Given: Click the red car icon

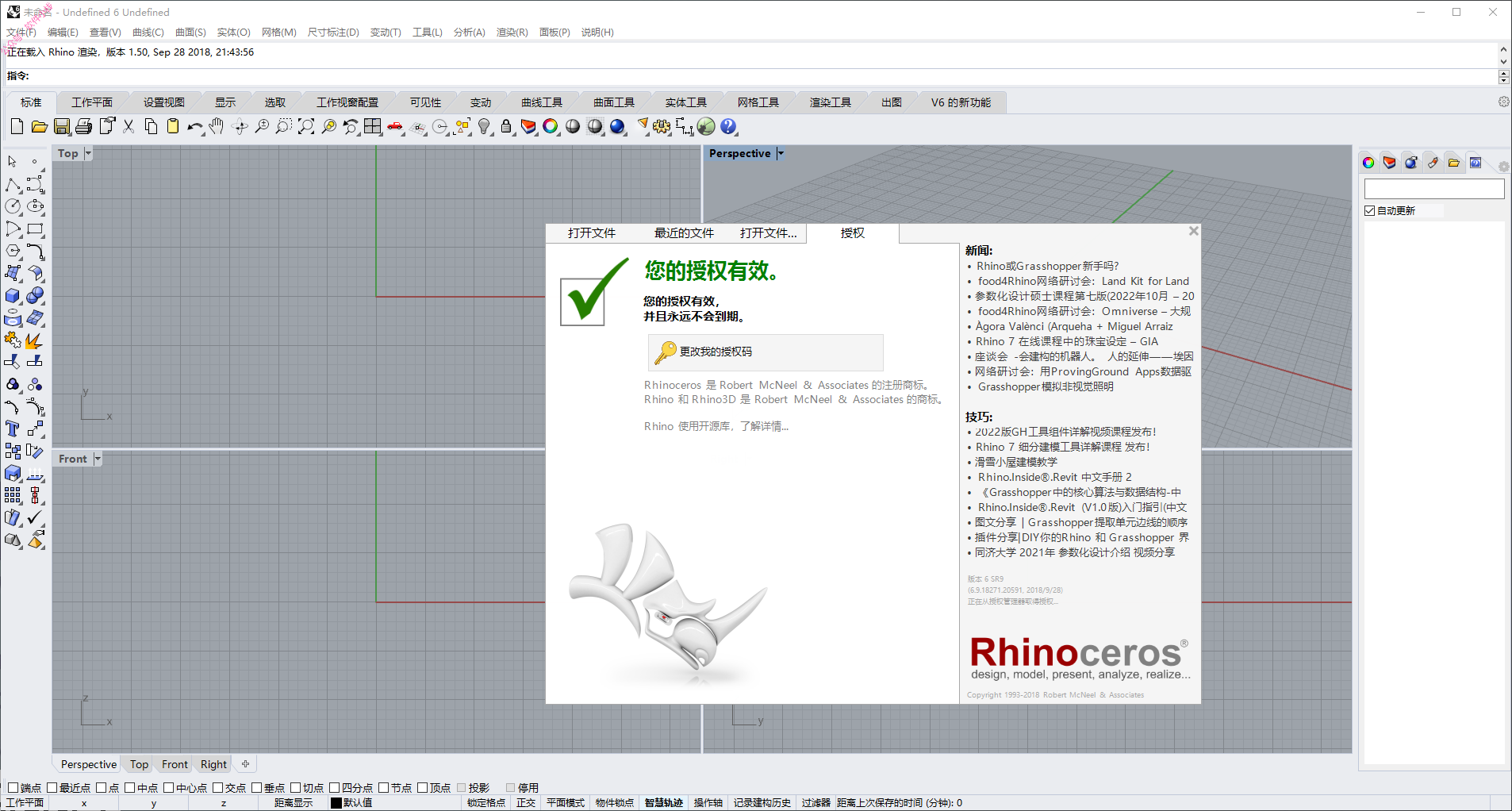Looking at the screenshot, I should click(x=395, y=126).
